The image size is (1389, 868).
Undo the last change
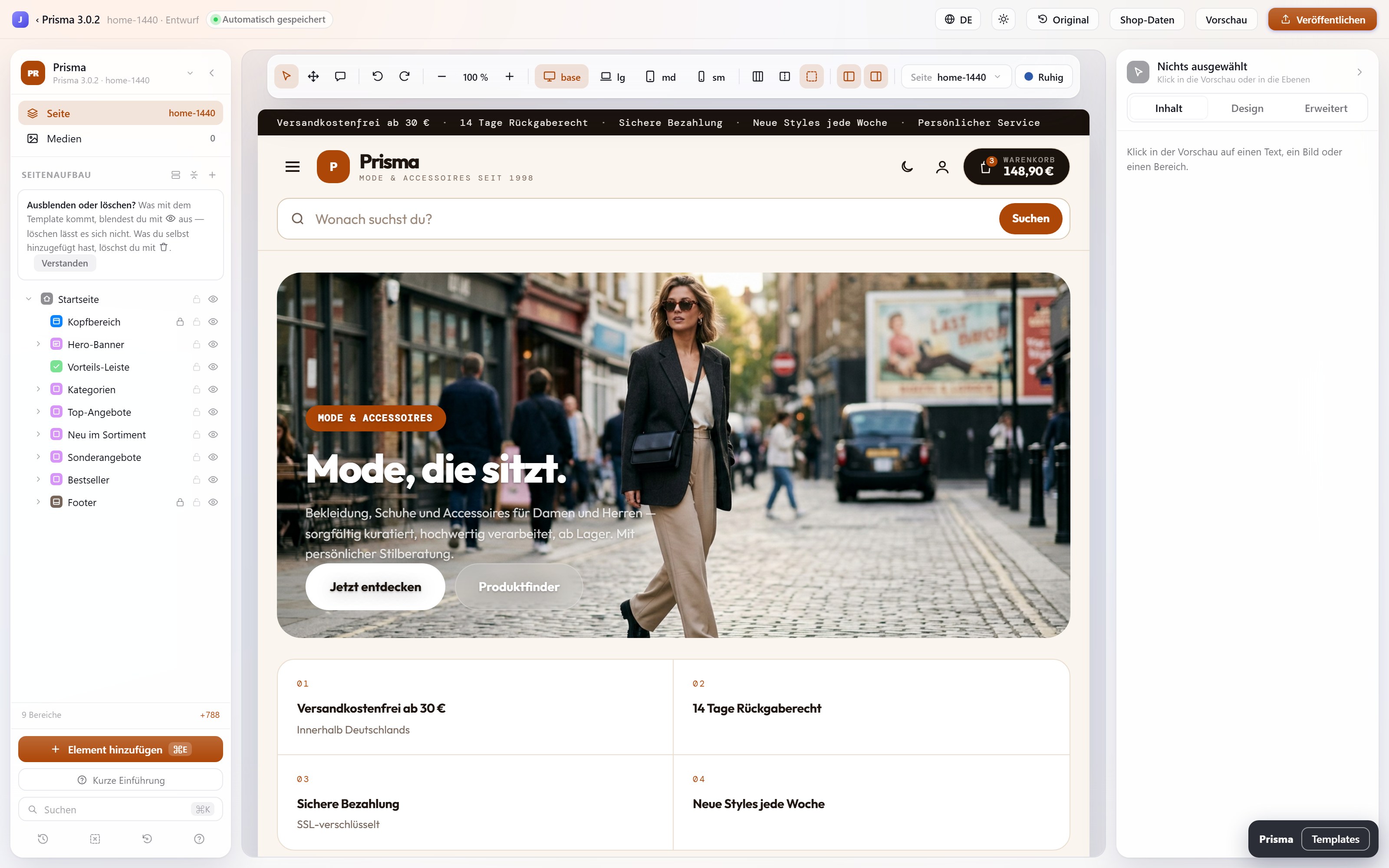pos(377,76)
